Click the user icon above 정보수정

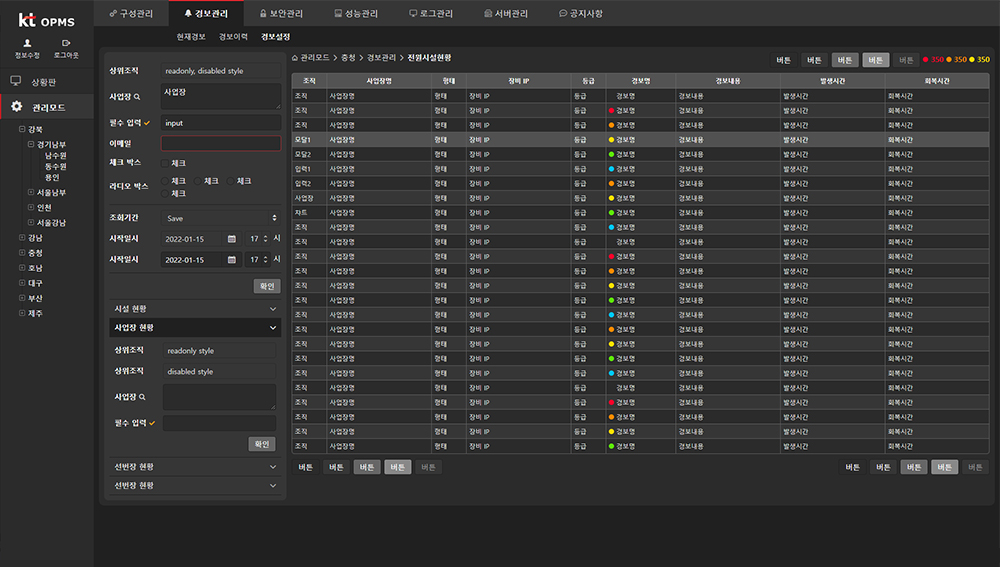[x=27, y=43]
